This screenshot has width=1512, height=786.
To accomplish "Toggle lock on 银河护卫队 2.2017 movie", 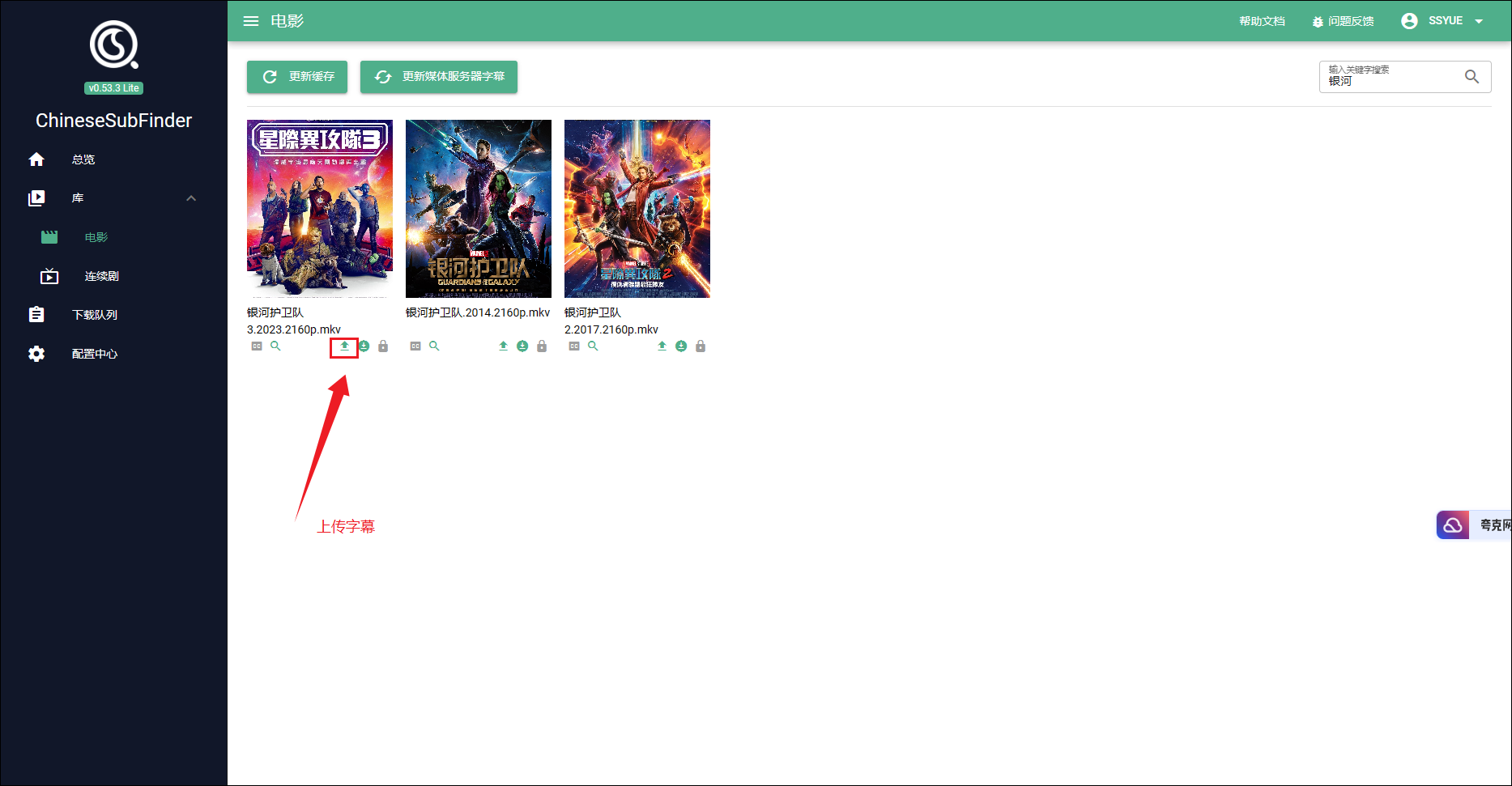I will [701, 346].
